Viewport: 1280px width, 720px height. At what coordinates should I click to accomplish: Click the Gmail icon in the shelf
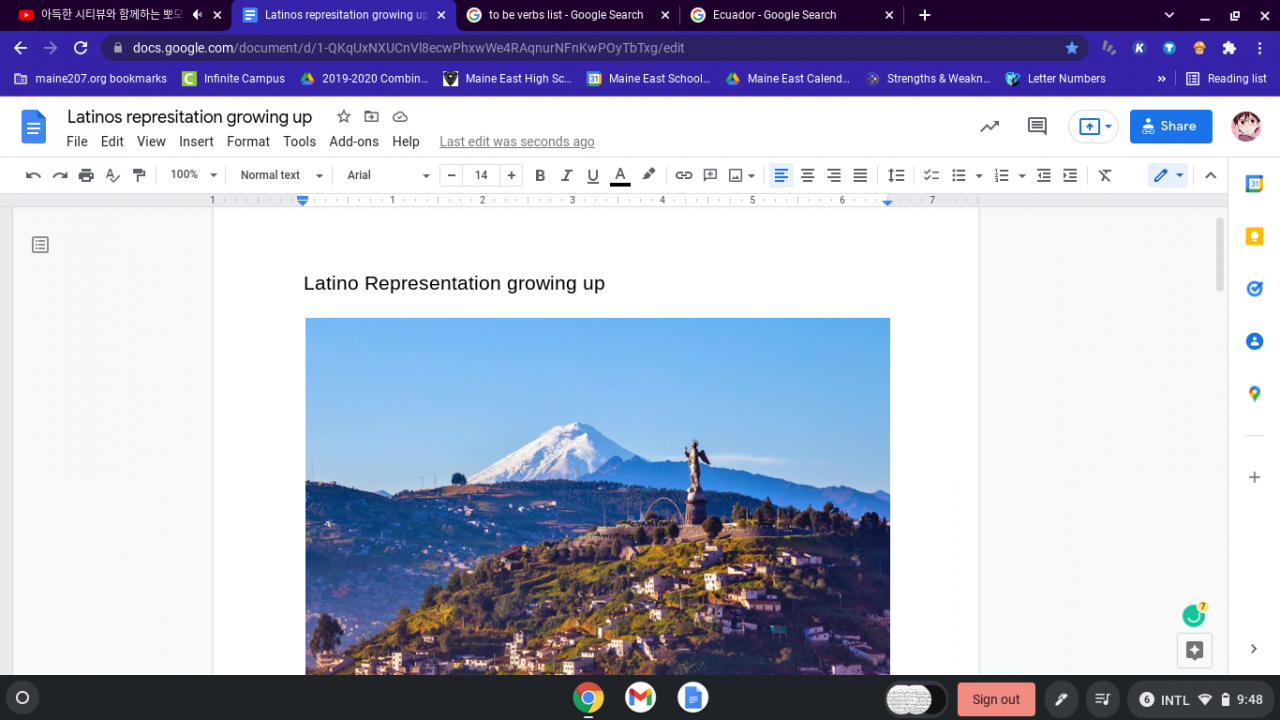640,698
